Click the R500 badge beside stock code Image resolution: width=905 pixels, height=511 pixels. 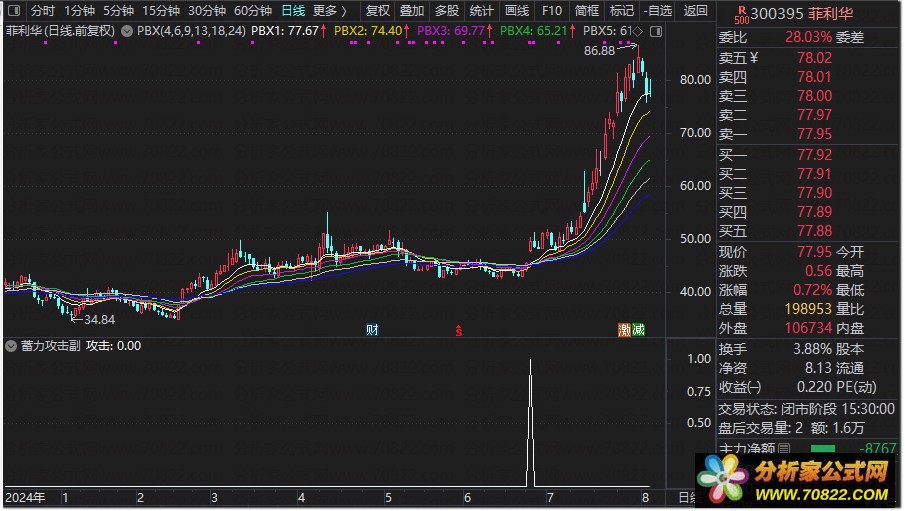[x=742, y=15]
